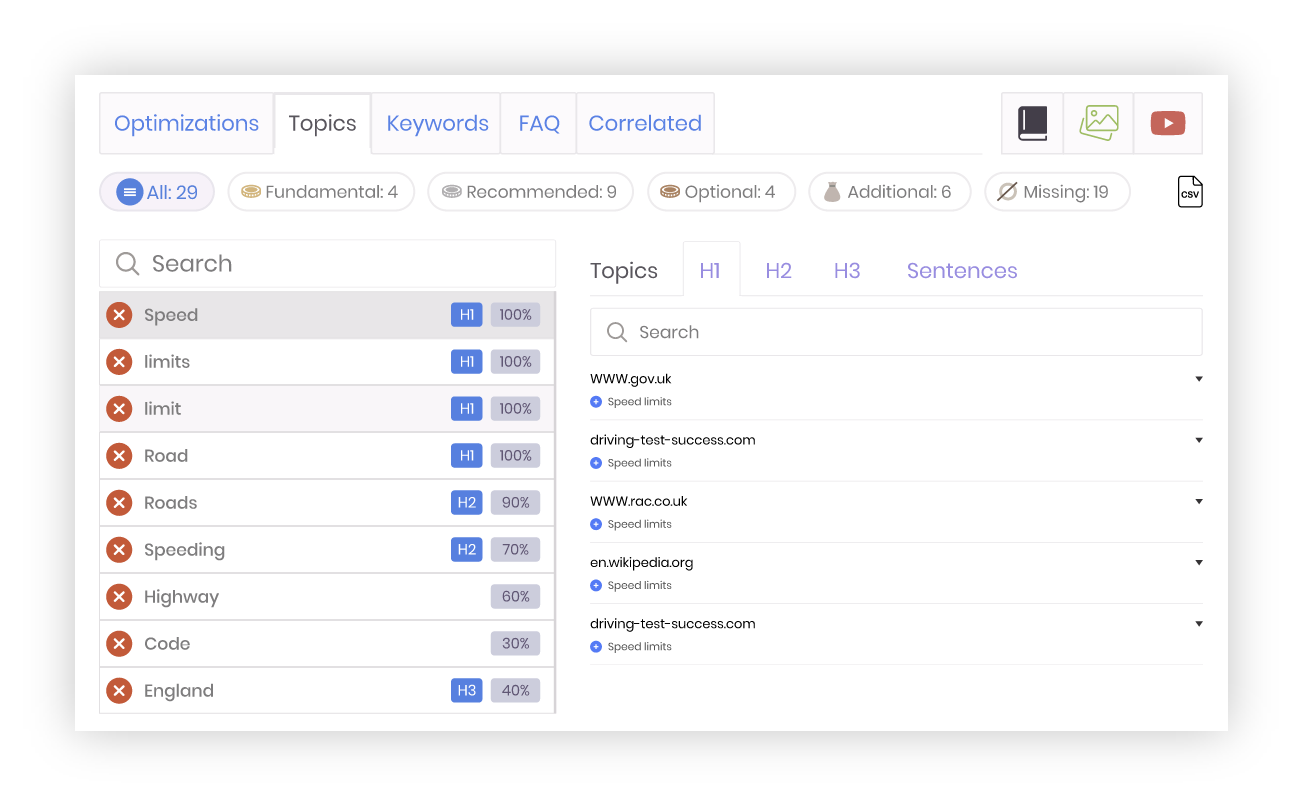Click the 70% score badge on Speeding
Image resolution: width=1303 pixels, height=806 pixels.
tap(515, 549)
